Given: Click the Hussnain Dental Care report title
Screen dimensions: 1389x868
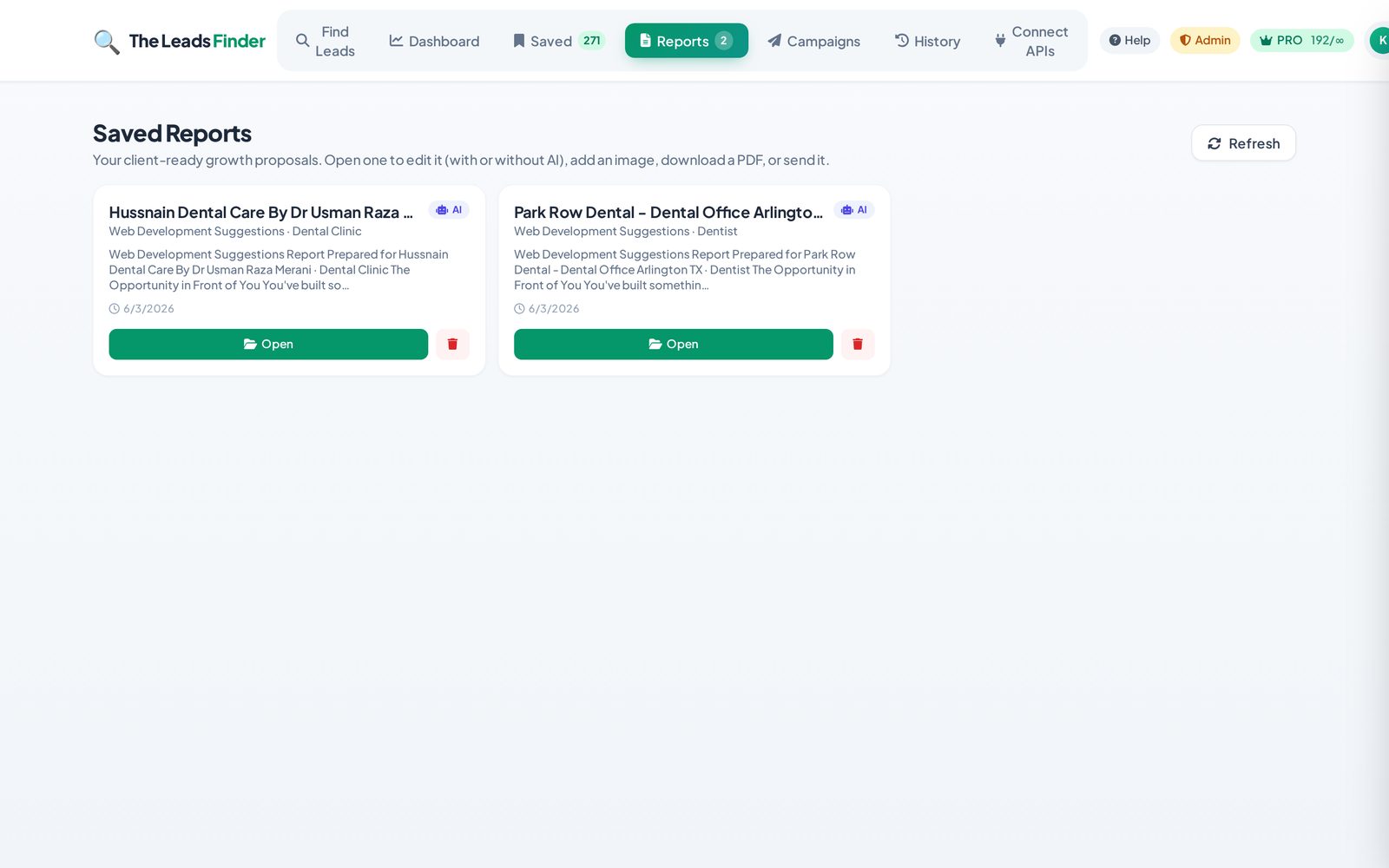Looking at the screenshot, I should [x=261, y=213].
